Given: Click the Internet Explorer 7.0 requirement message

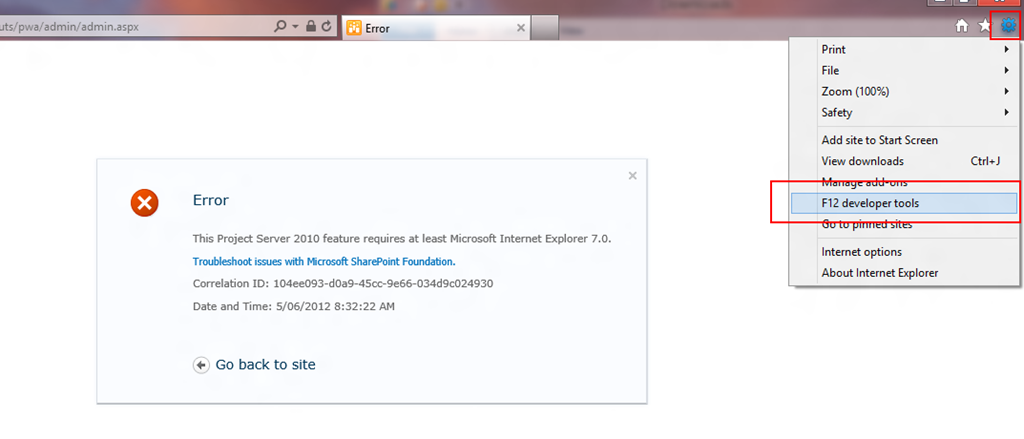Looking at the screenshot, I should [402, 238].
